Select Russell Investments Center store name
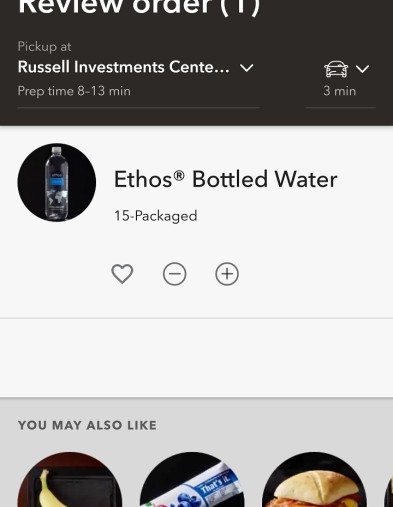393x507 pixels. (124, 67)
